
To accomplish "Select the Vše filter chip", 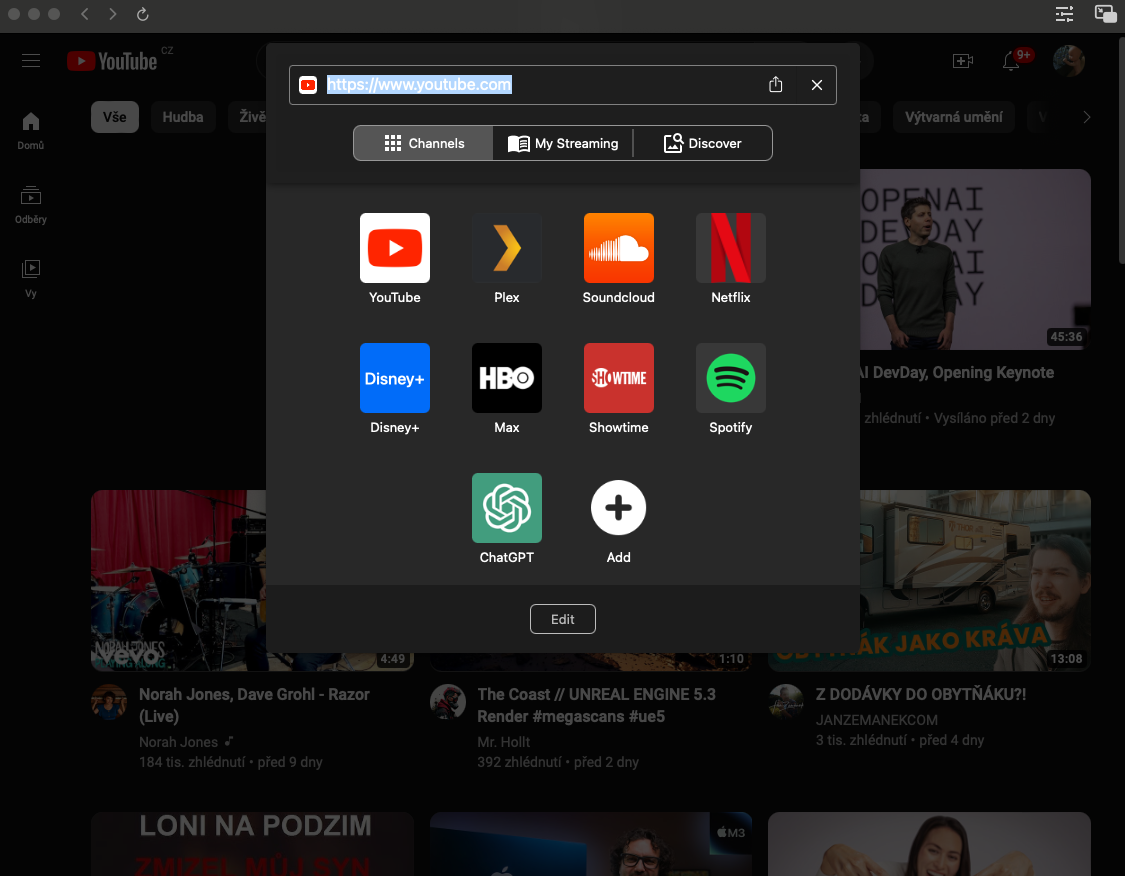I will coord(115,117).
